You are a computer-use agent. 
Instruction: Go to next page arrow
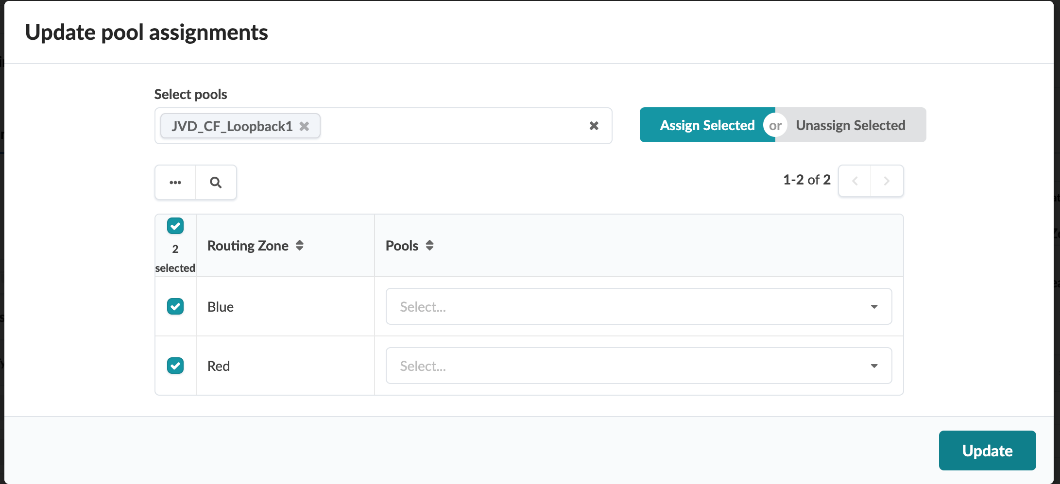(x=887, y=181)
